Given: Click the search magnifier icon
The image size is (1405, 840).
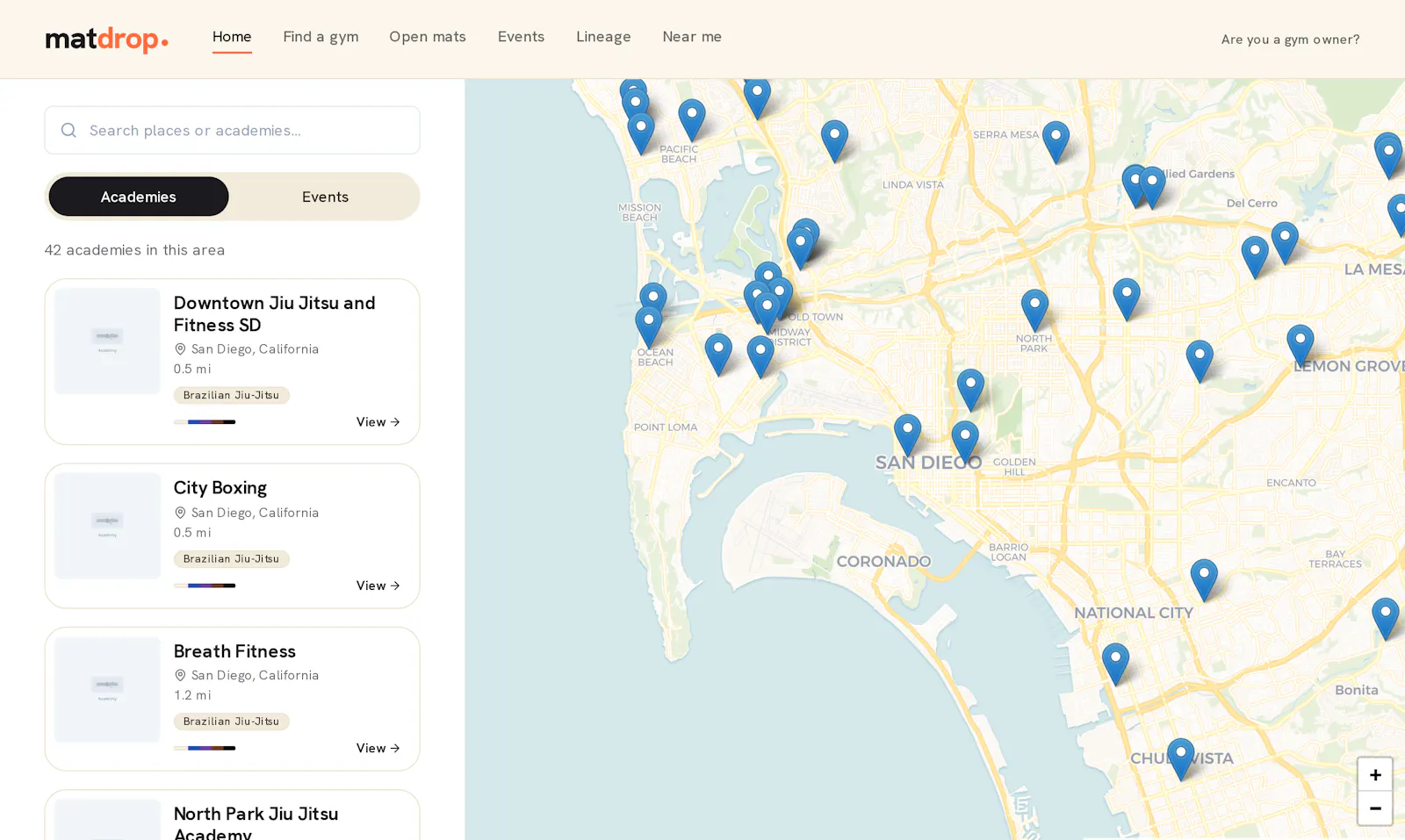Looking at the screenshot, I should pyautogui.click(x=68, y=130).
